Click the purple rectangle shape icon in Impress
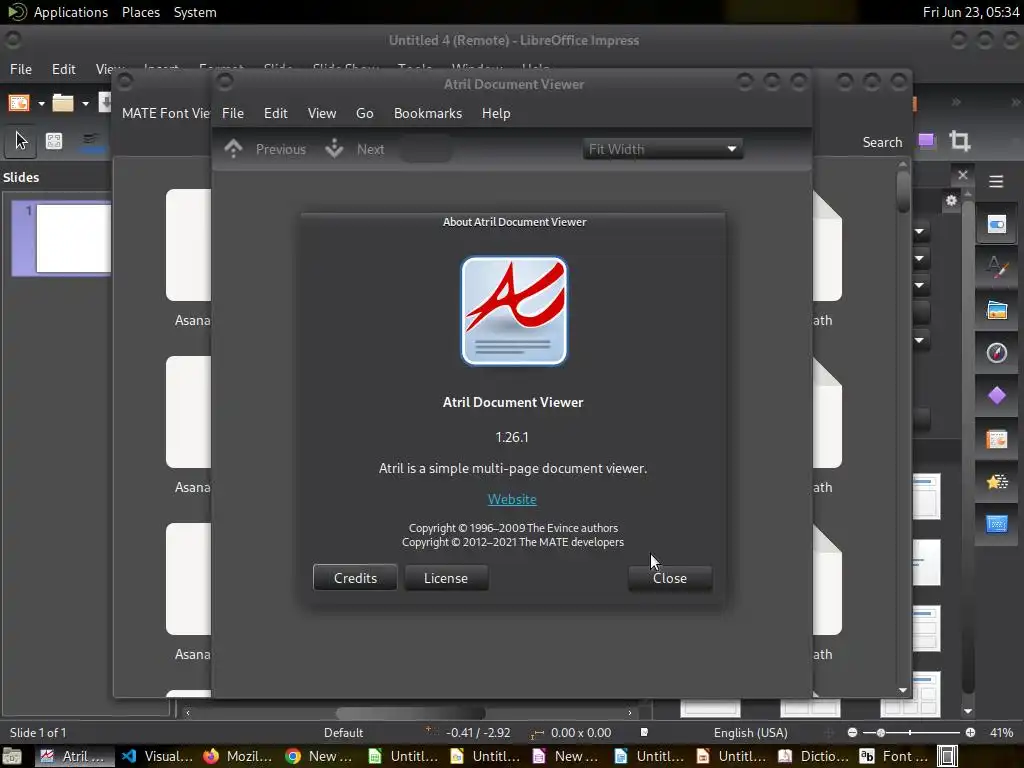The width and height of the screenshot is (1024, 768). pyautogui.click(x=927, y=140)
